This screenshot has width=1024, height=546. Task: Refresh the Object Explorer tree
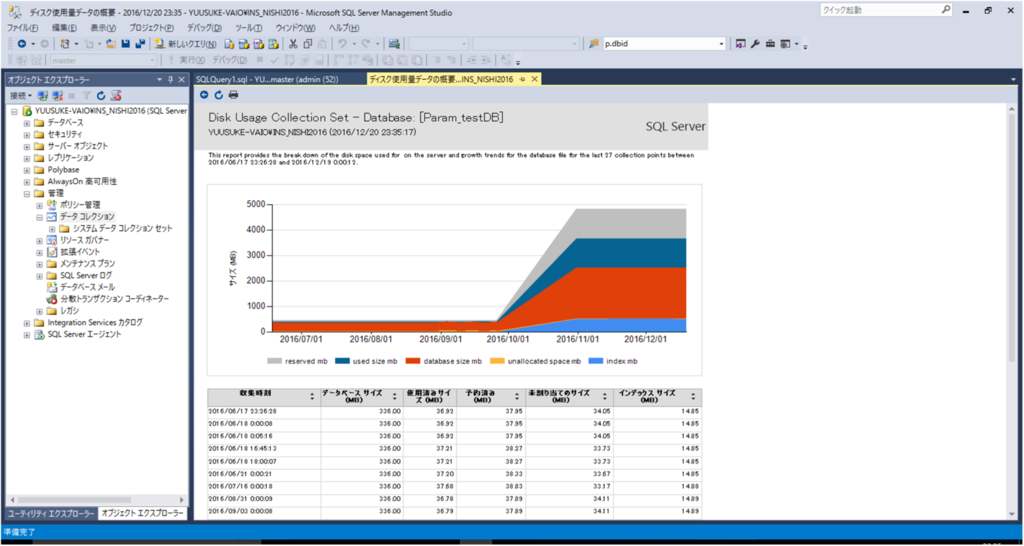click(101, 95)
